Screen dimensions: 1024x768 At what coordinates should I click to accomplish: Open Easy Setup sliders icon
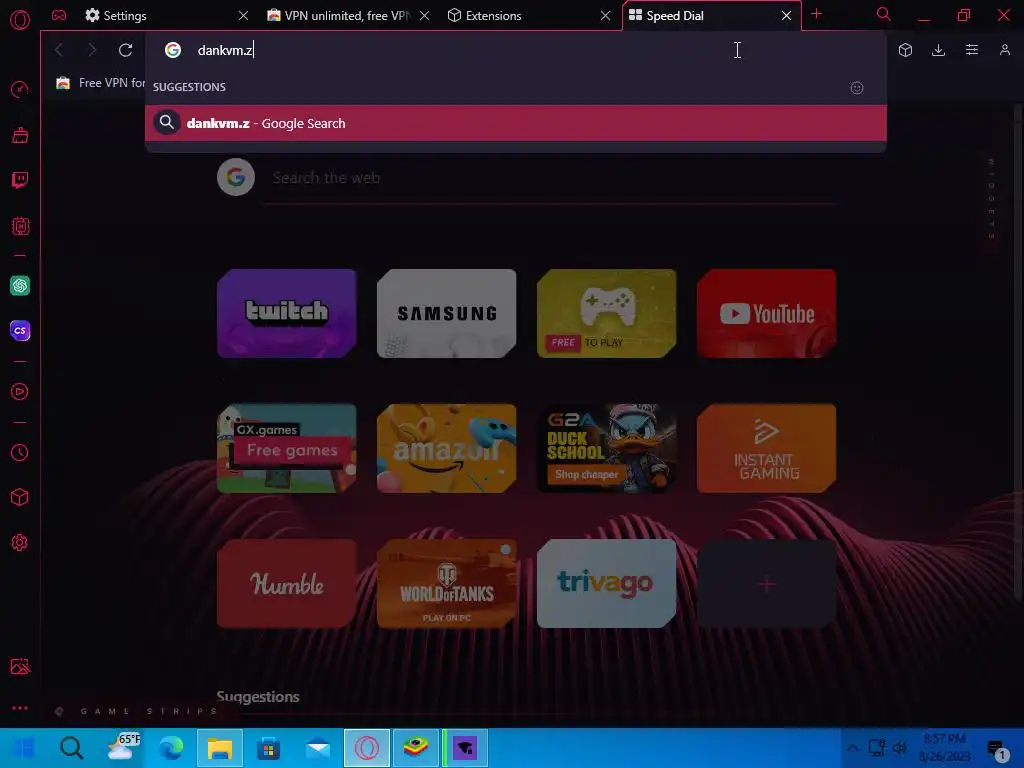(972, 50)
